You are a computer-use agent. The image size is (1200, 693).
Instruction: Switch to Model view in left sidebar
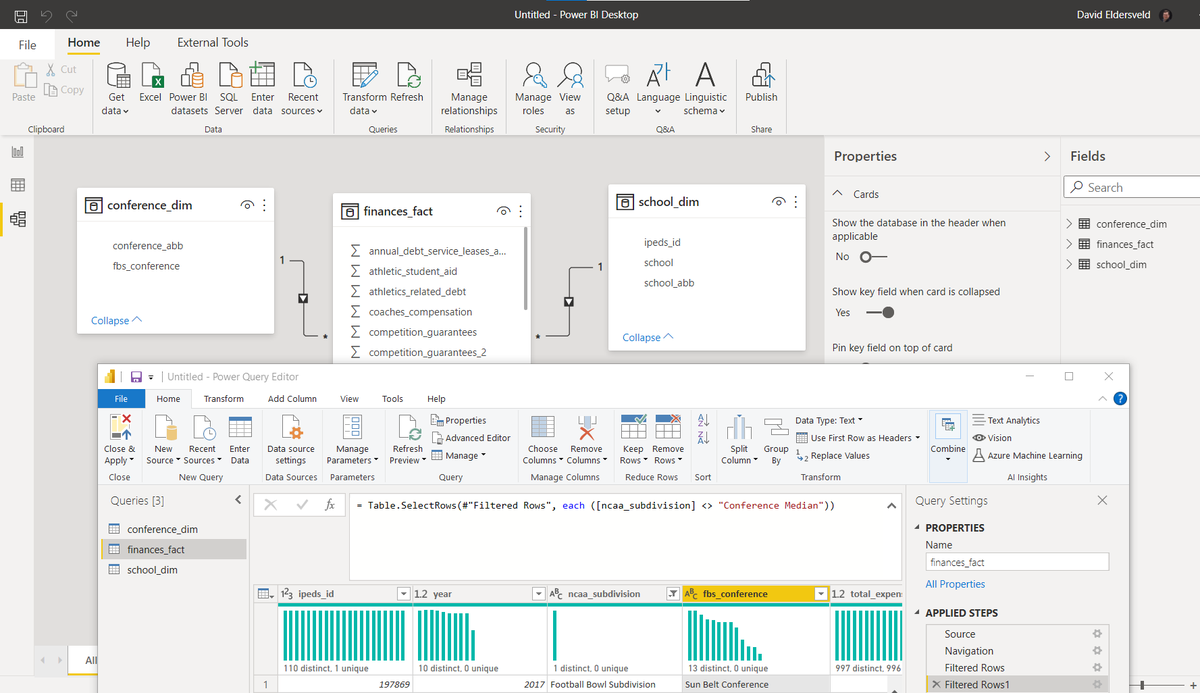pyautogui.click(x=17, y=218)
